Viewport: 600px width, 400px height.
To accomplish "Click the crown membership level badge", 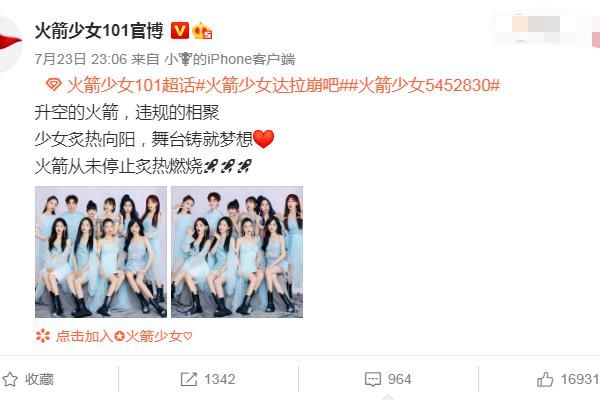I will click(202, 31).
